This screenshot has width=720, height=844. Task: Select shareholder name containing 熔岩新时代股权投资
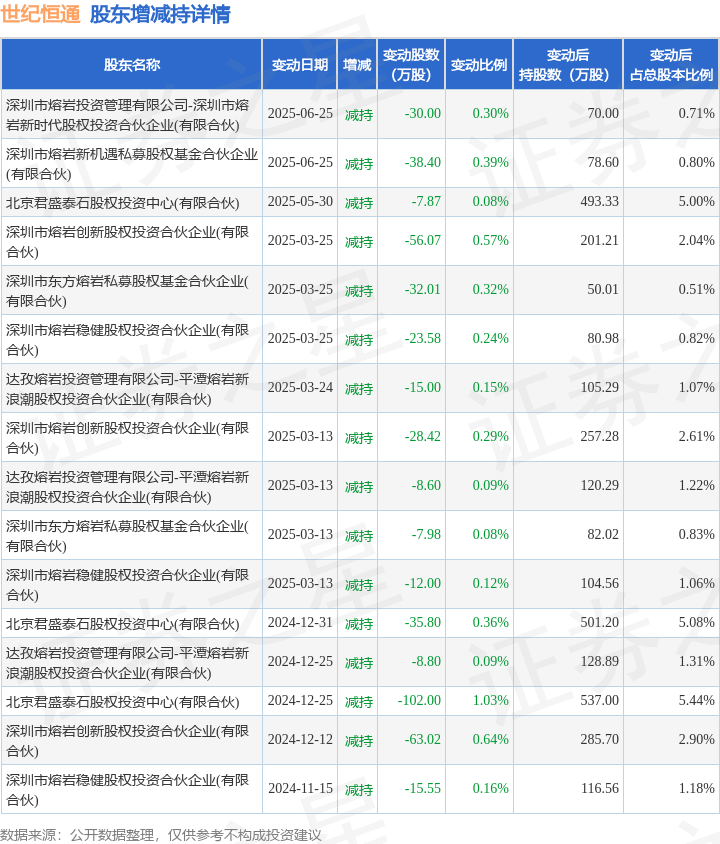pyautogui.click(x=128, y=115)
